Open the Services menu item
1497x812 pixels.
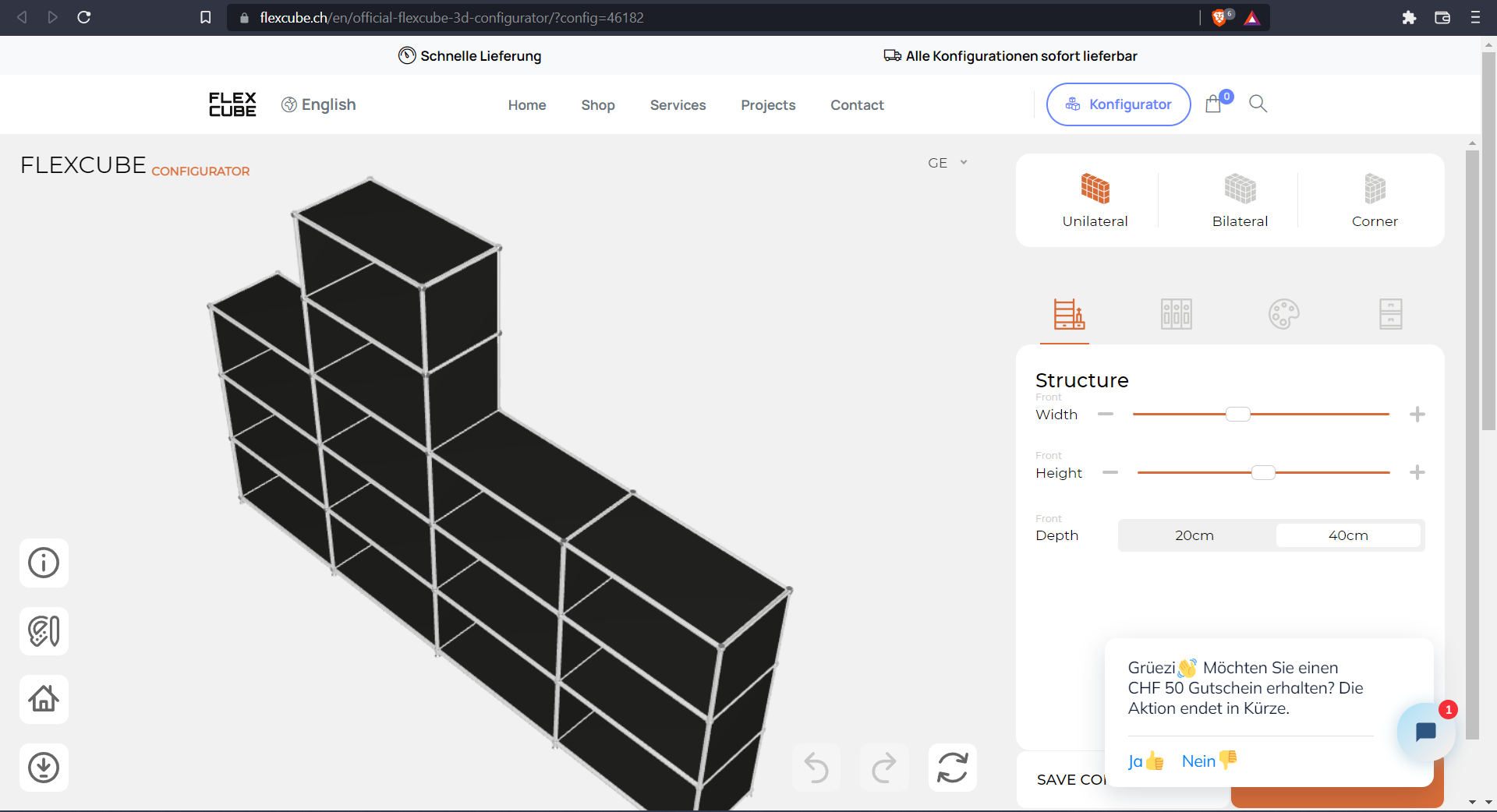pyautogui.click(x=678, y=105)
